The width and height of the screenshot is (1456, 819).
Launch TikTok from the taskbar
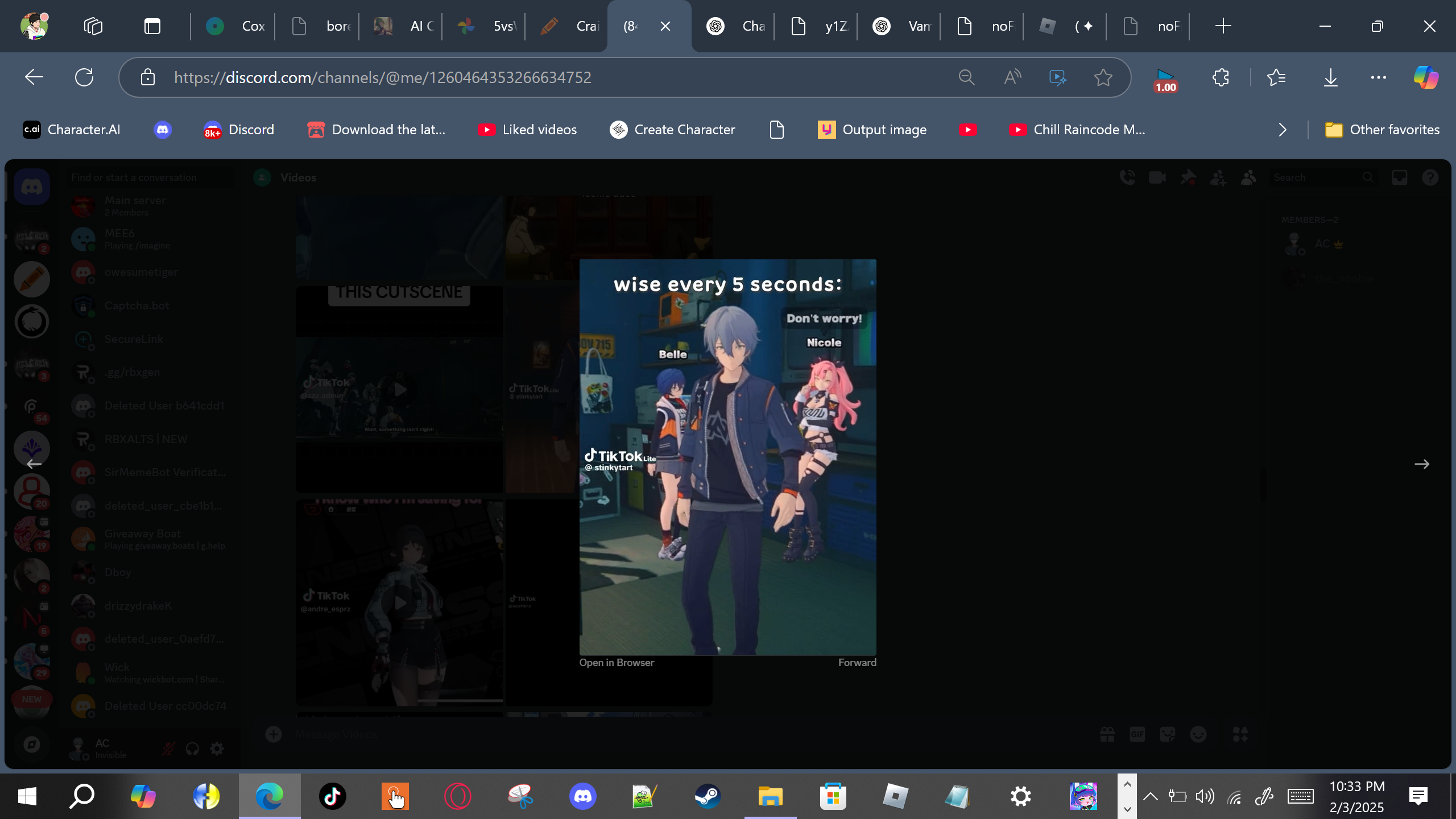[x=332, y=796]
